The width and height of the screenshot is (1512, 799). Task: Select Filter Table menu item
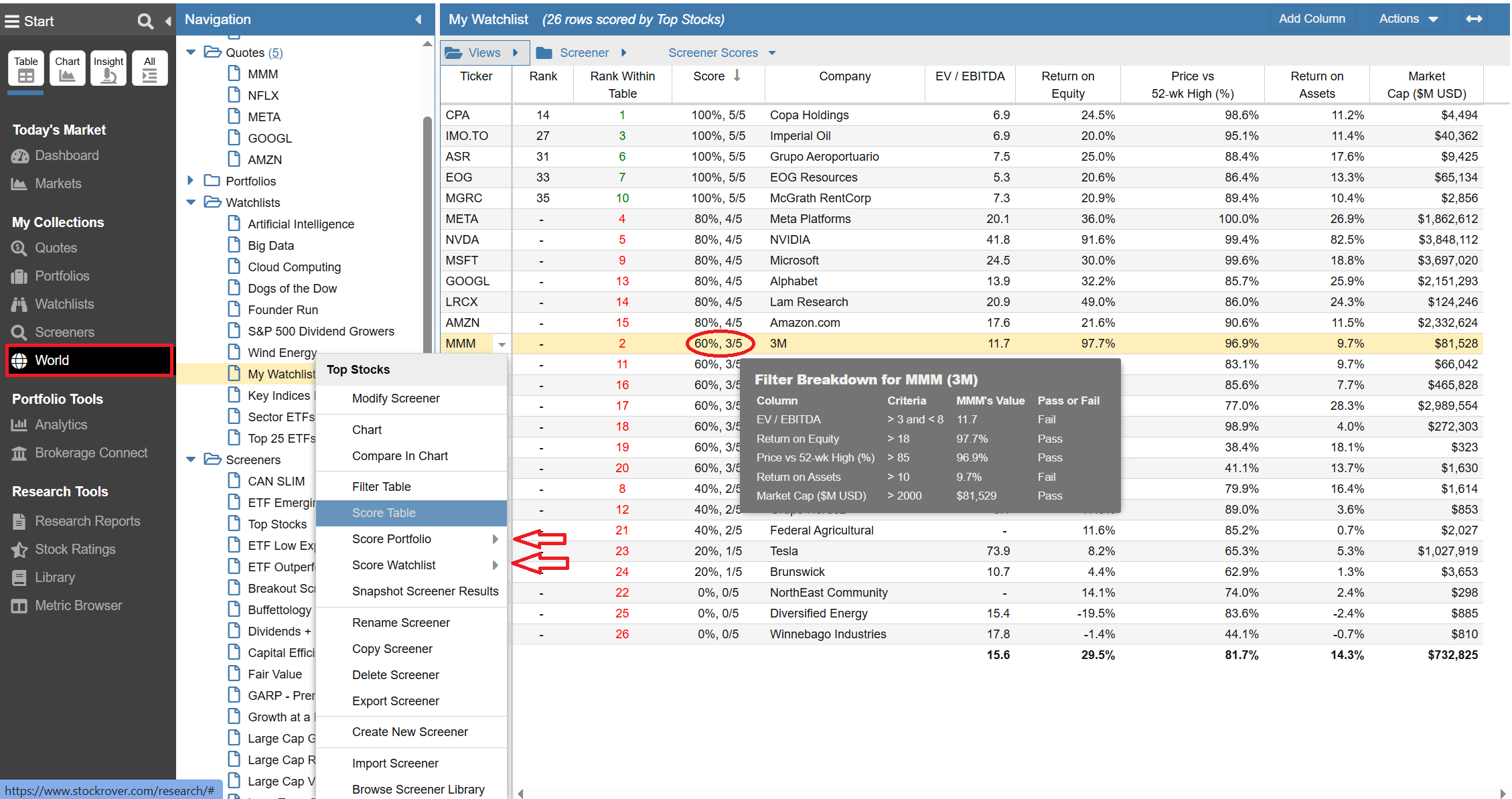pos(381,487)
